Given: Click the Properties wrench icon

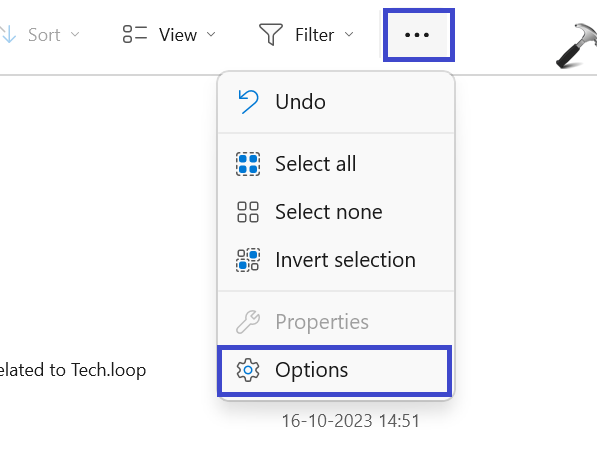Looking at the screenshot, I should pyautogui.click(x=248, y=322).
